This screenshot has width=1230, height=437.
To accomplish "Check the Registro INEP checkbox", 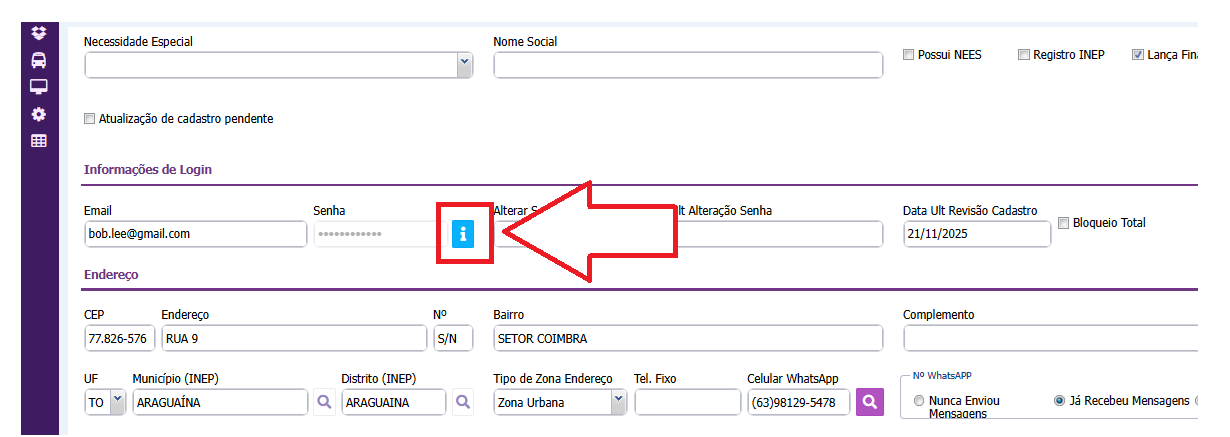I will (x=1024, y=55).
